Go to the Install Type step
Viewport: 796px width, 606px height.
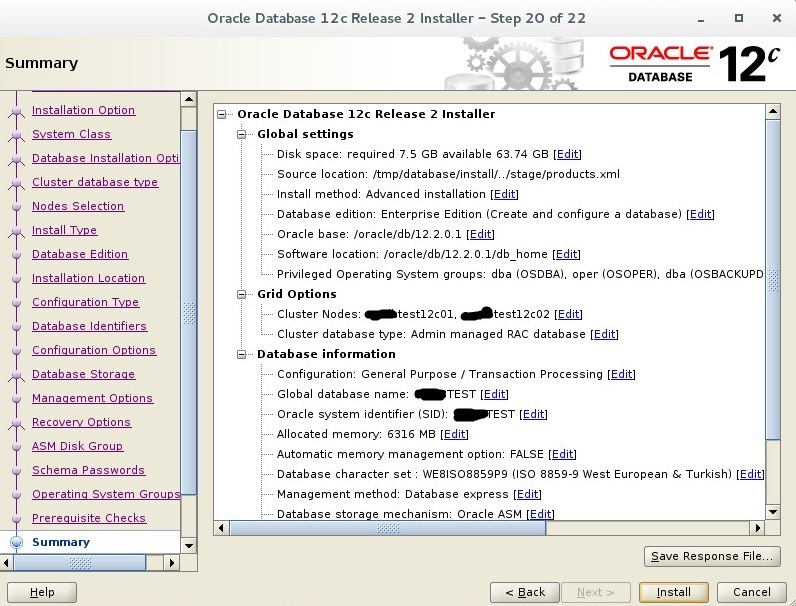pyautogui.click(x=64, y=230)
